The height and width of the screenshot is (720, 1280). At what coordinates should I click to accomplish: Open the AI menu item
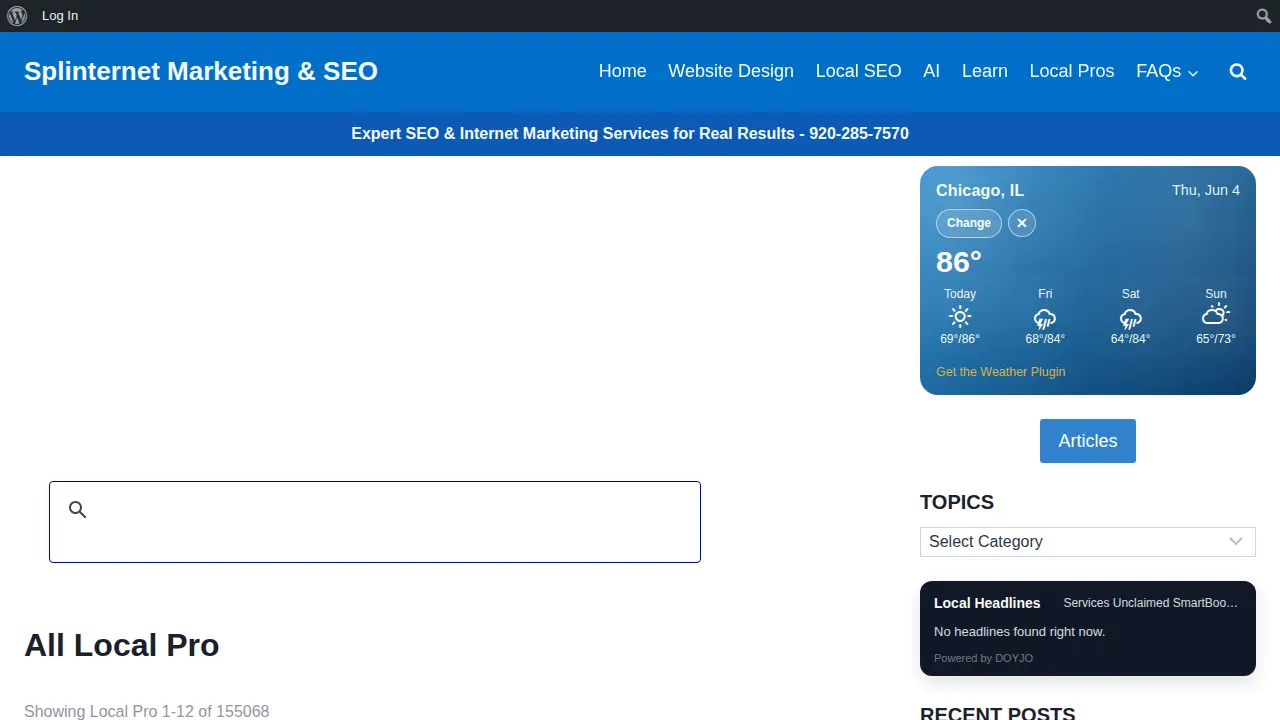click(x=932, y=72)
